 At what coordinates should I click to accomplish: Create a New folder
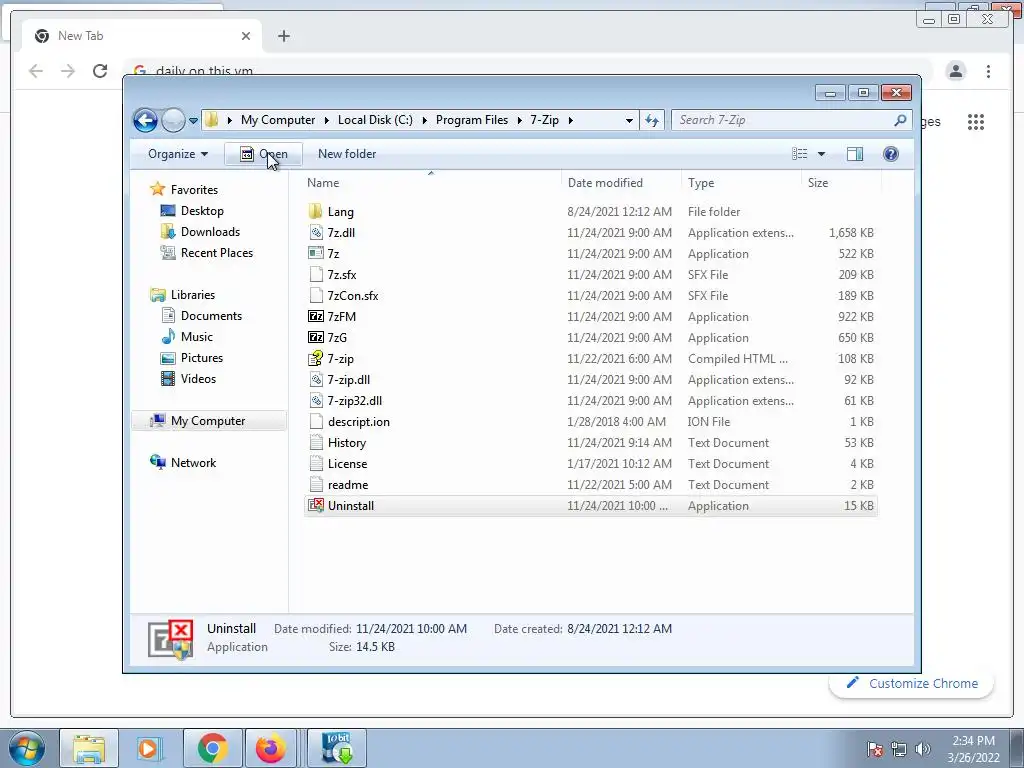(347, 154)
